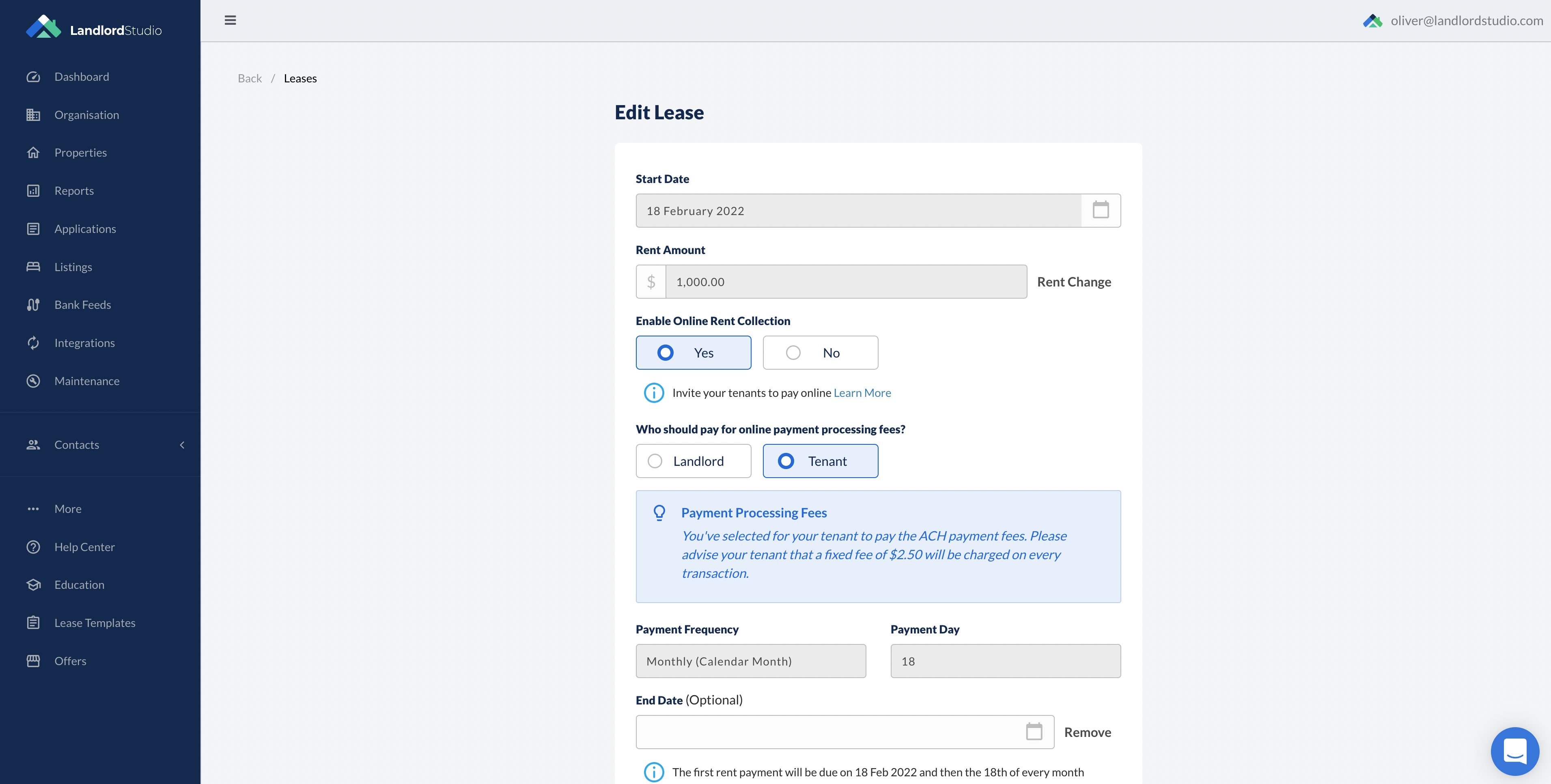Click the account logo icon beside email
Viewport: 1551px width, 784px height.
coord(1373,20)
